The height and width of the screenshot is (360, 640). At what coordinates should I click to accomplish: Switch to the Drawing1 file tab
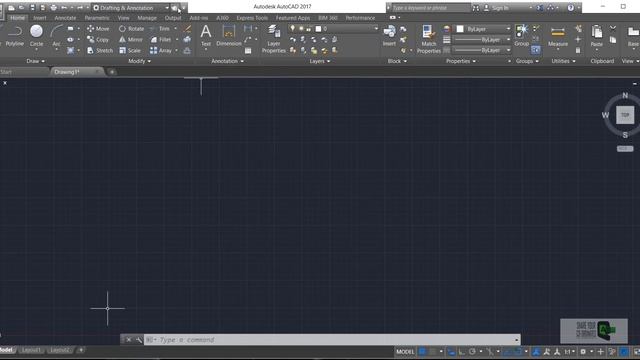[77, 72]
